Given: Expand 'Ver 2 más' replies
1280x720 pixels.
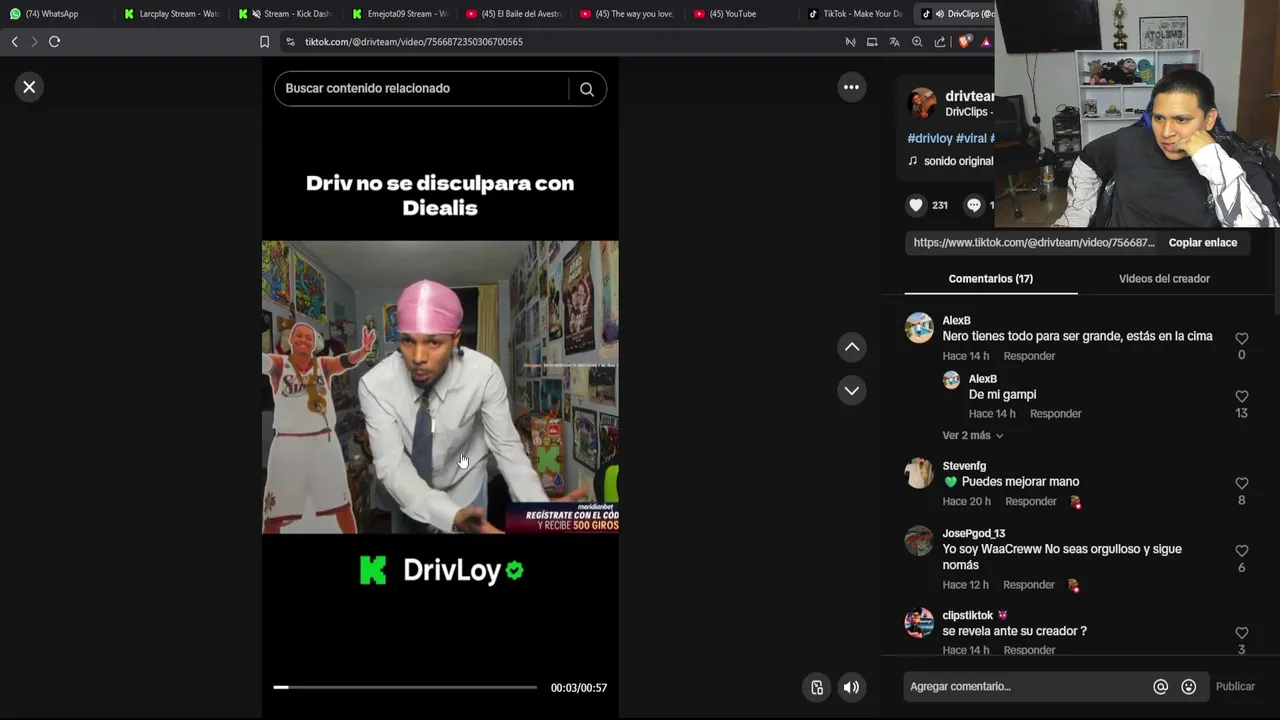Looking at the screenshot, I should coord(973,435).
